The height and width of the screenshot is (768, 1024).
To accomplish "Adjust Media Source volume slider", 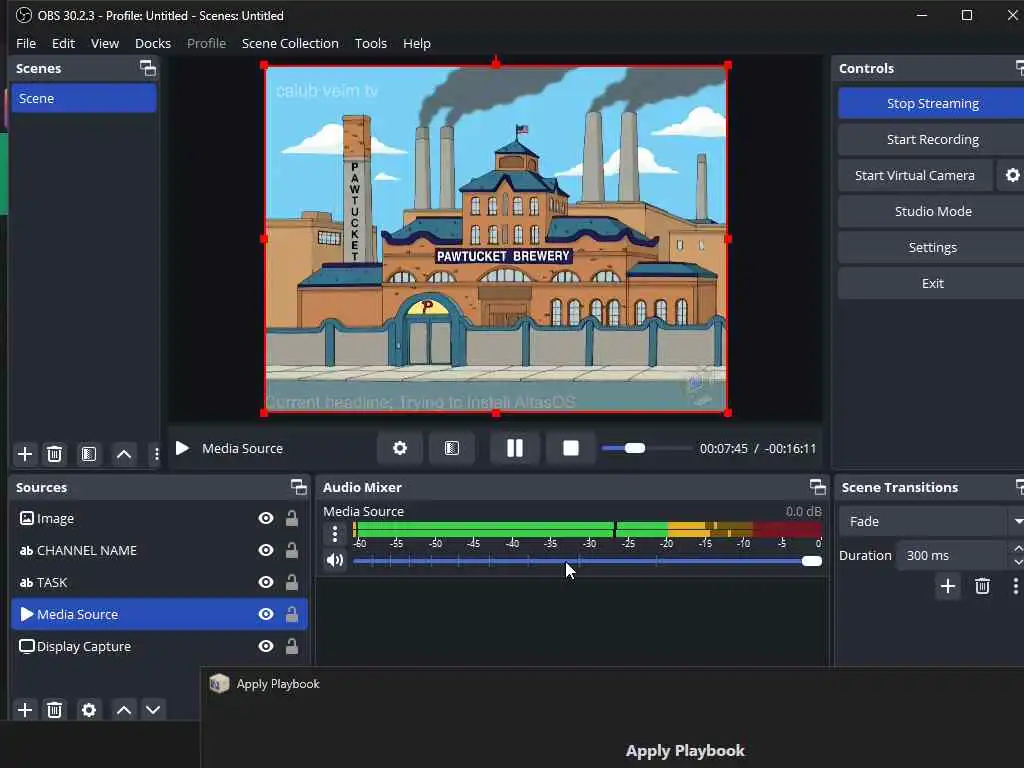I will click(x=587, y=561).
